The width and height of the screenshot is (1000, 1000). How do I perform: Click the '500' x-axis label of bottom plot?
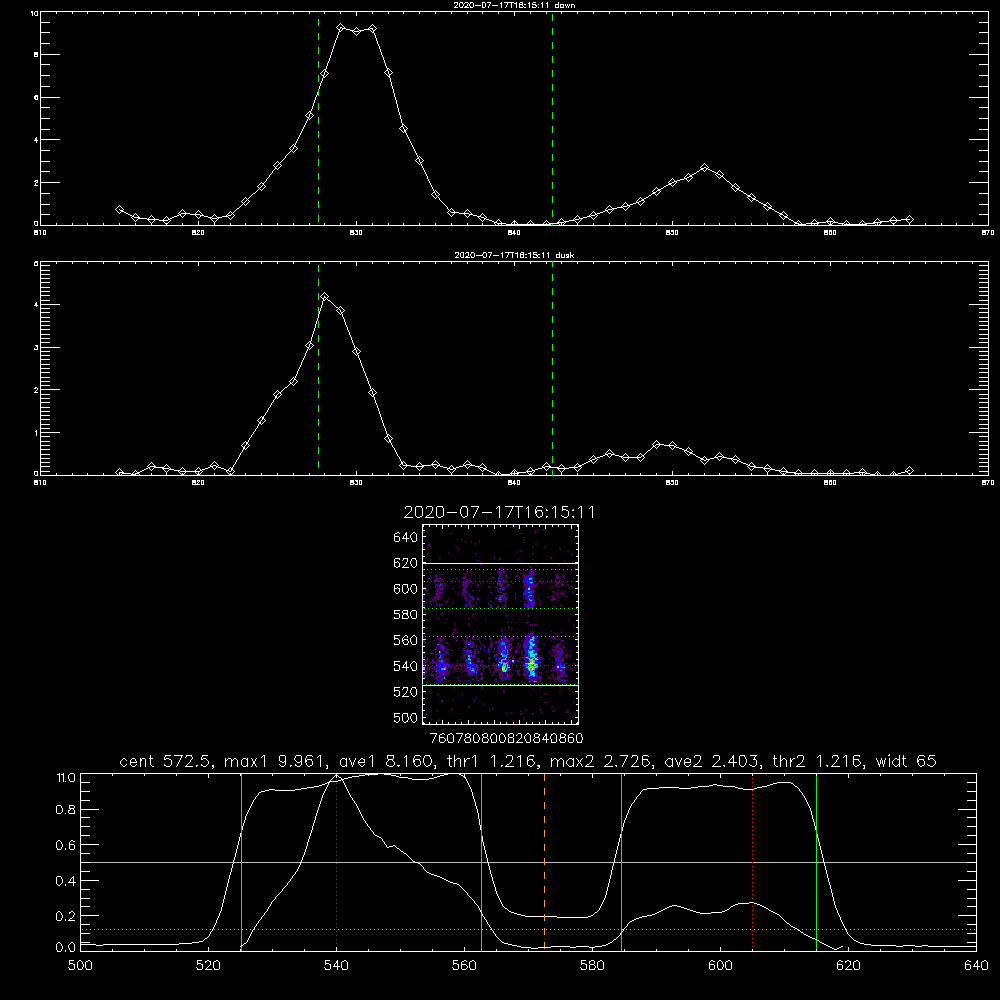(80, 966)
